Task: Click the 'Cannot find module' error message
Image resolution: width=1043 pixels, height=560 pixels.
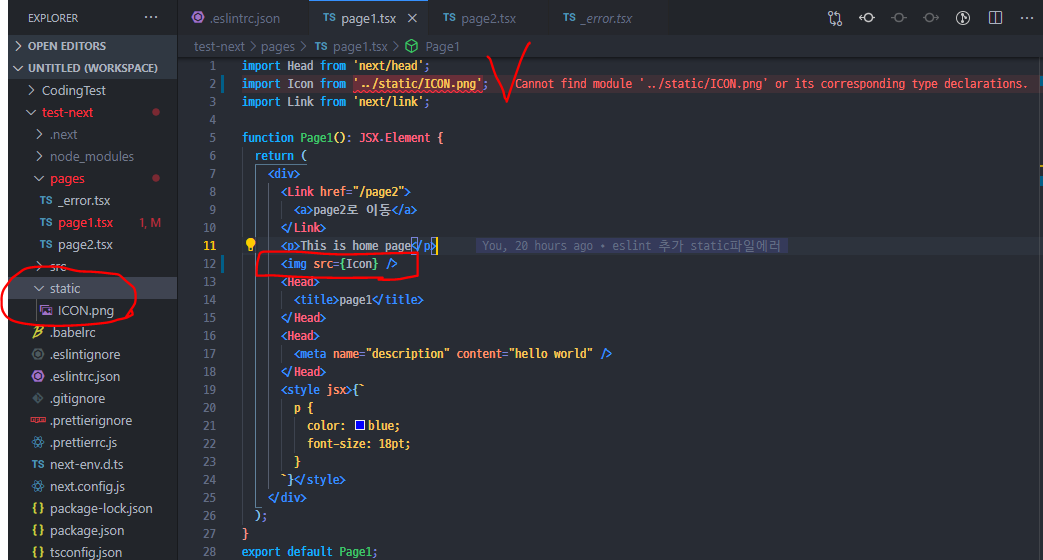Action: pyautogui.click(x=771, y=83)
